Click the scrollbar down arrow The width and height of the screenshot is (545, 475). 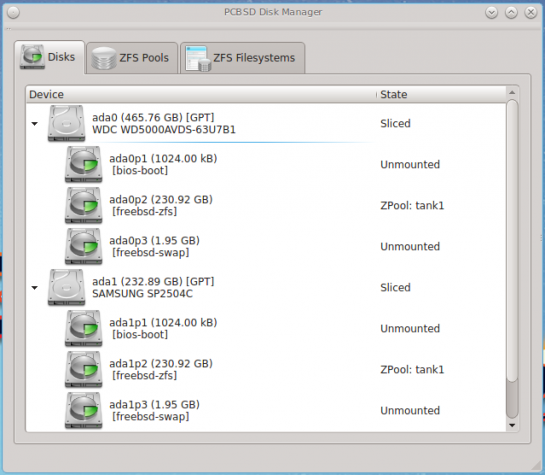tap(512, 425)
